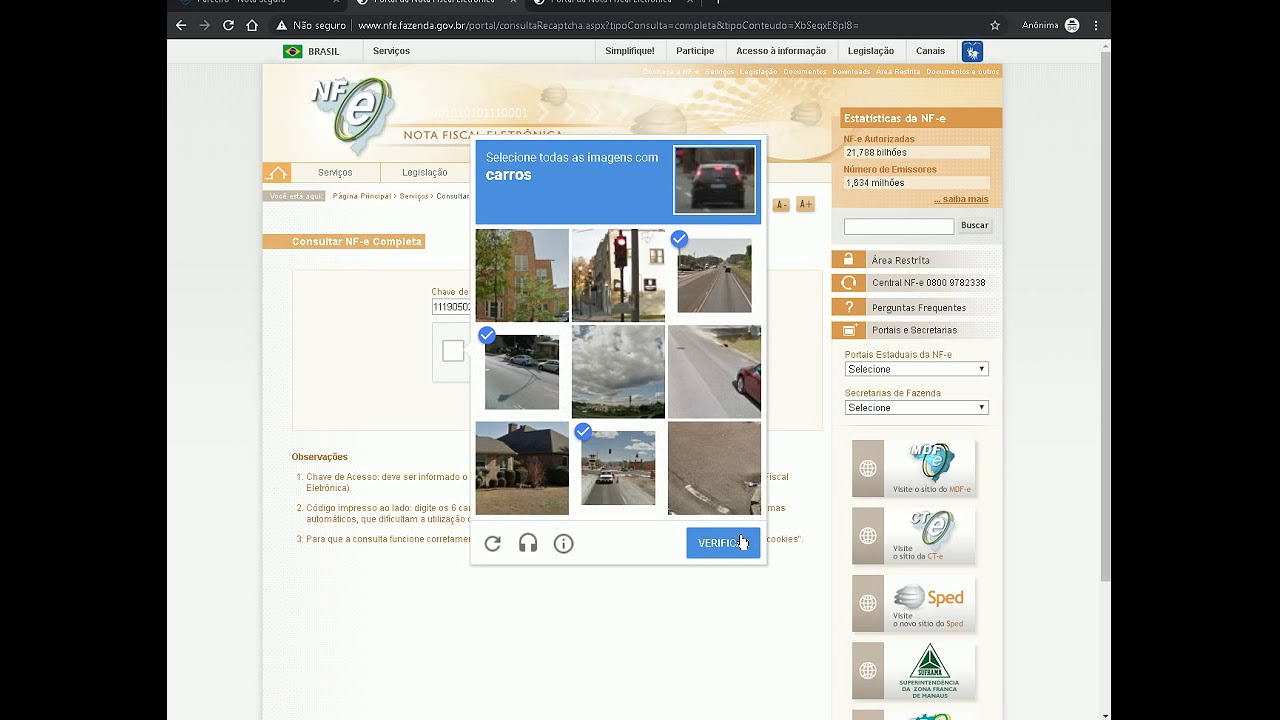Click the Serviços breadcrumb link

[414, 196]
